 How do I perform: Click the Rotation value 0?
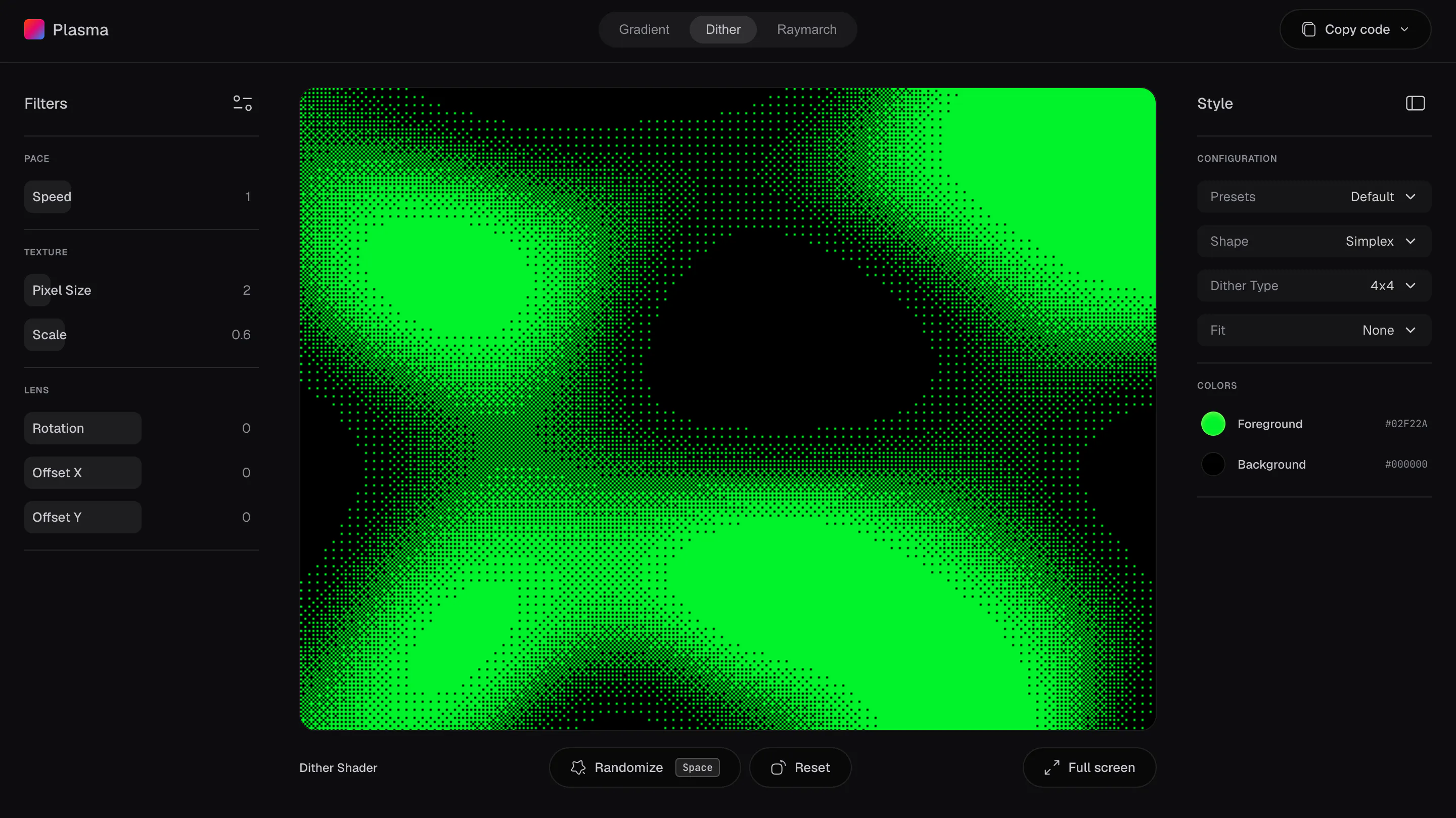click(x=246, y=428)
